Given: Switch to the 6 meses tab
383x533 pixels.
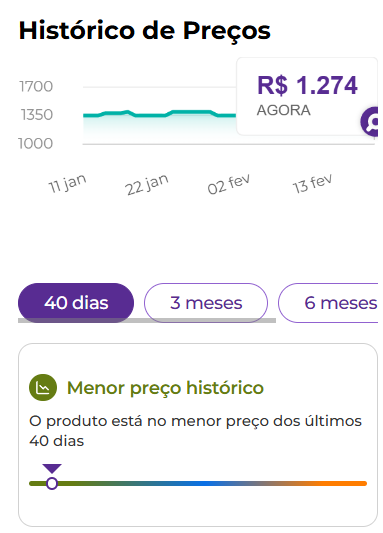Looking at the screenshot, I should tap(328, 303).
